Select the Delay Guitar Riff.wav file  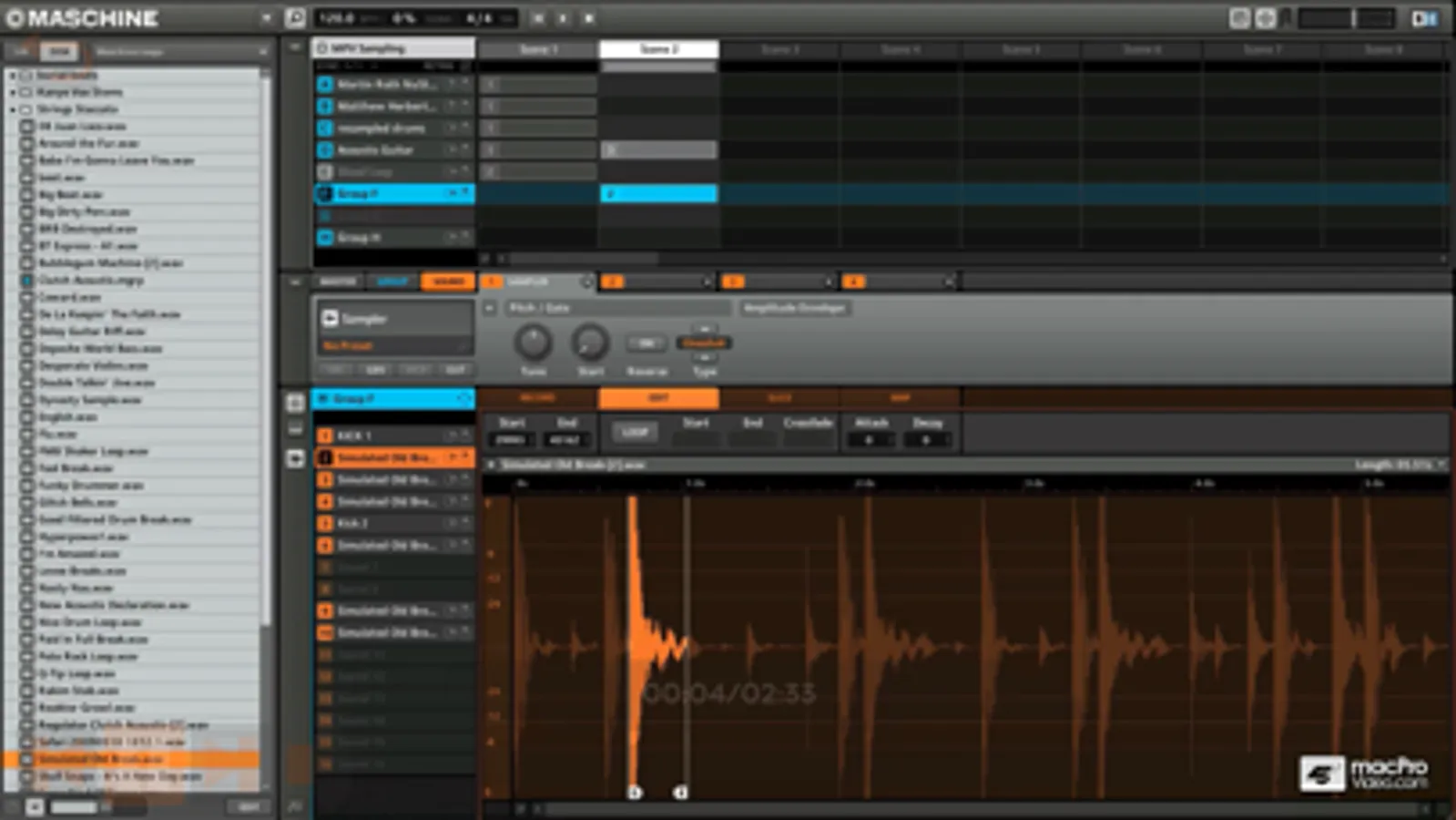pos(91,332)
